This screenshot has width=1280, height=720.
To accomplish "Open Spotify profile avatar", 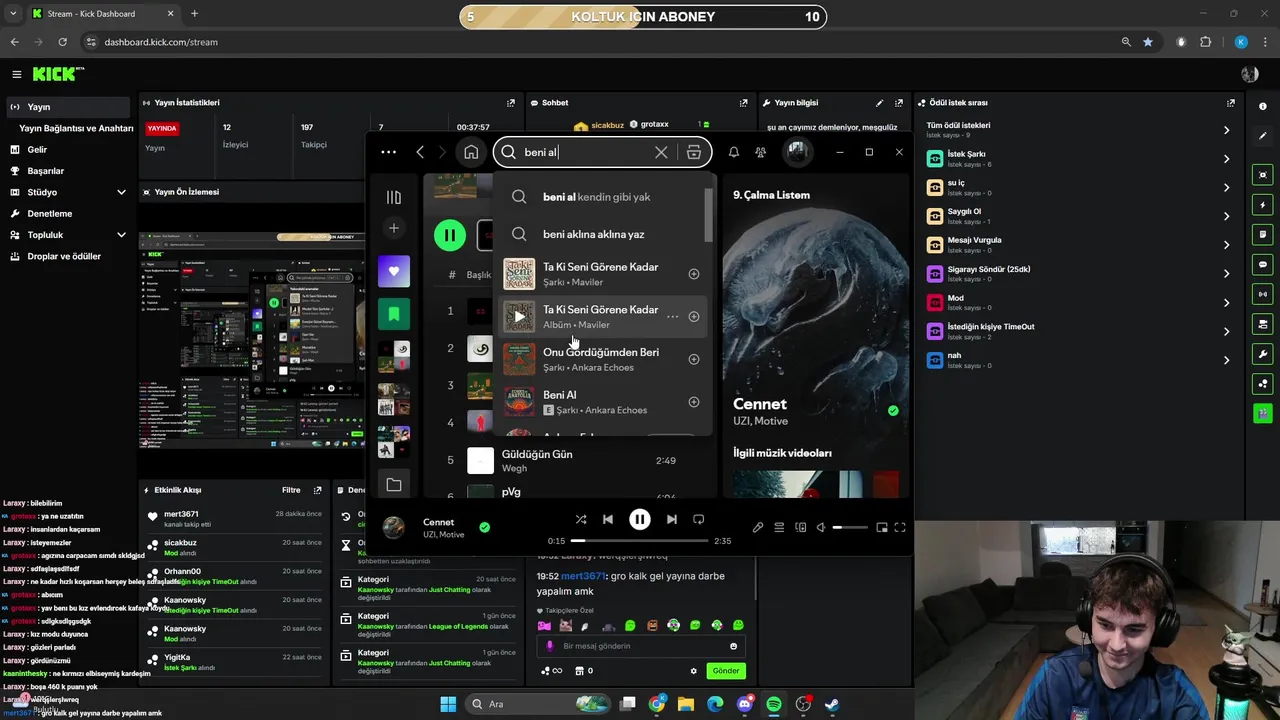I will [797, 152].
